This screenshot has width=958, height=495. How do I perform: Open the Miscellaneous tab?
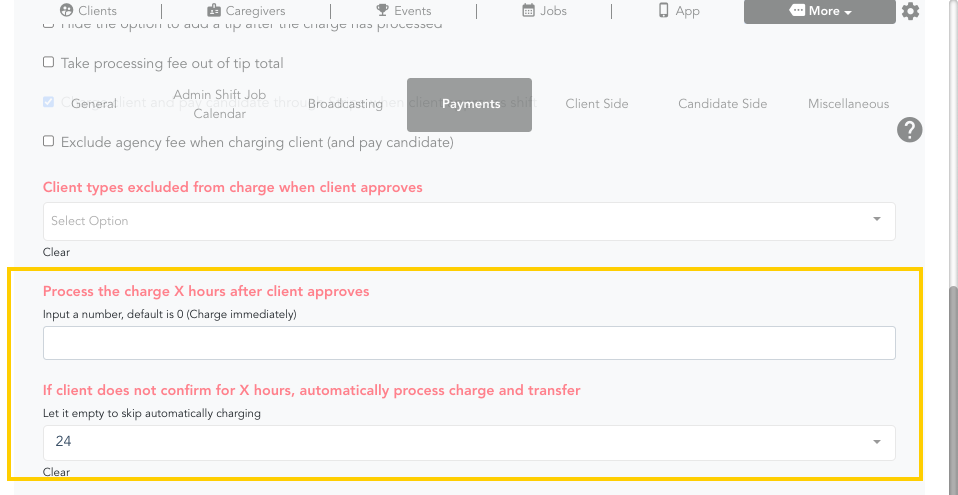pyautogui.click(x=848, y=104)
